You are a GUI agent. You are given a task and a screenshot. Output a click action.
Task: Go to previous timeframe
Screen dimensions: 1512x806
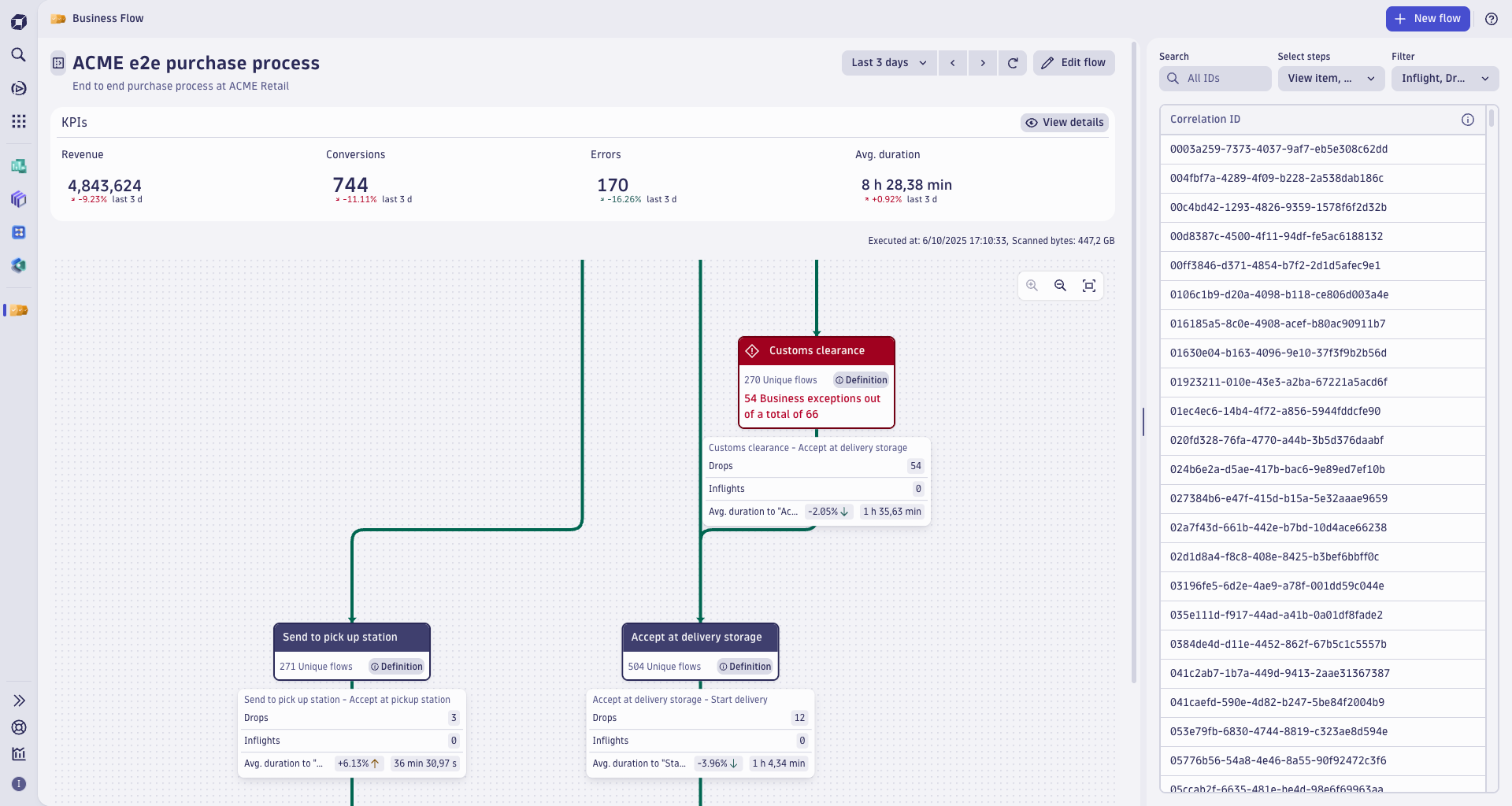coord(953,63)
